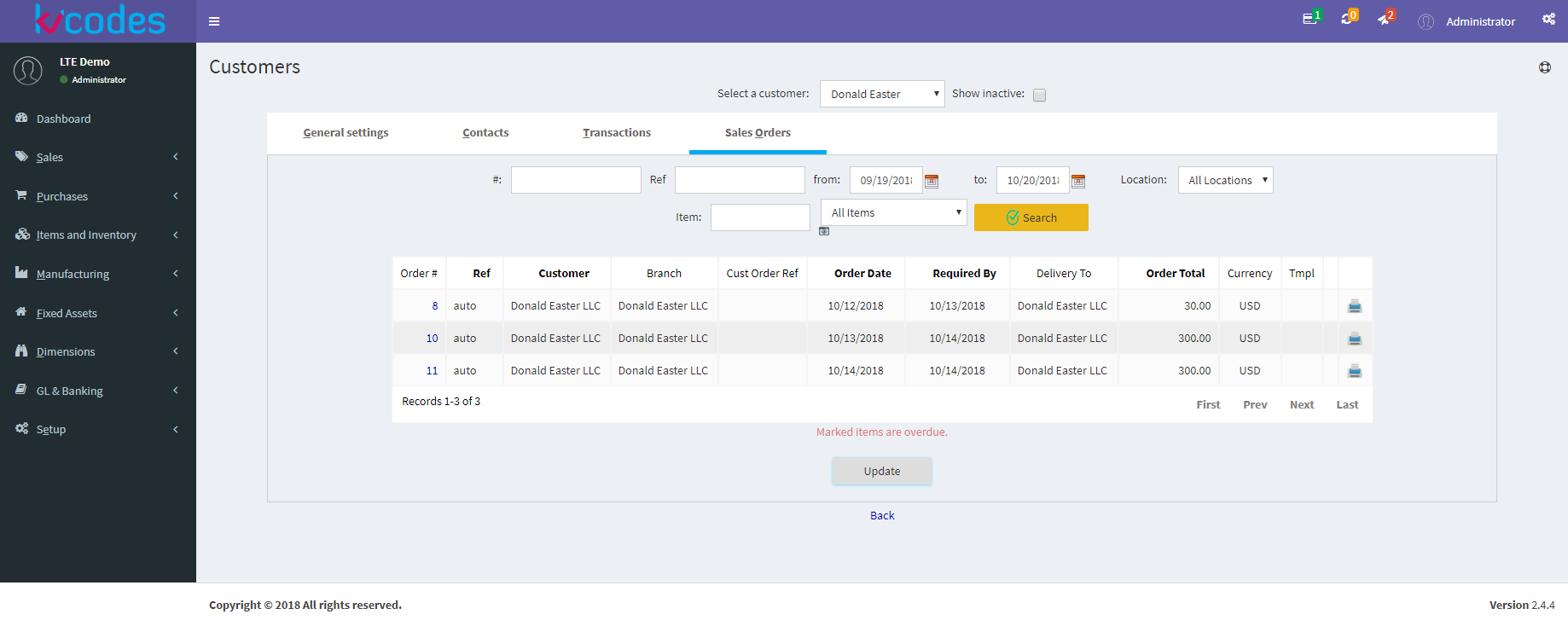Open the 'to' date calendar picker
The width and height of the screenshot is (1568, 626).
pos(1078,181)
